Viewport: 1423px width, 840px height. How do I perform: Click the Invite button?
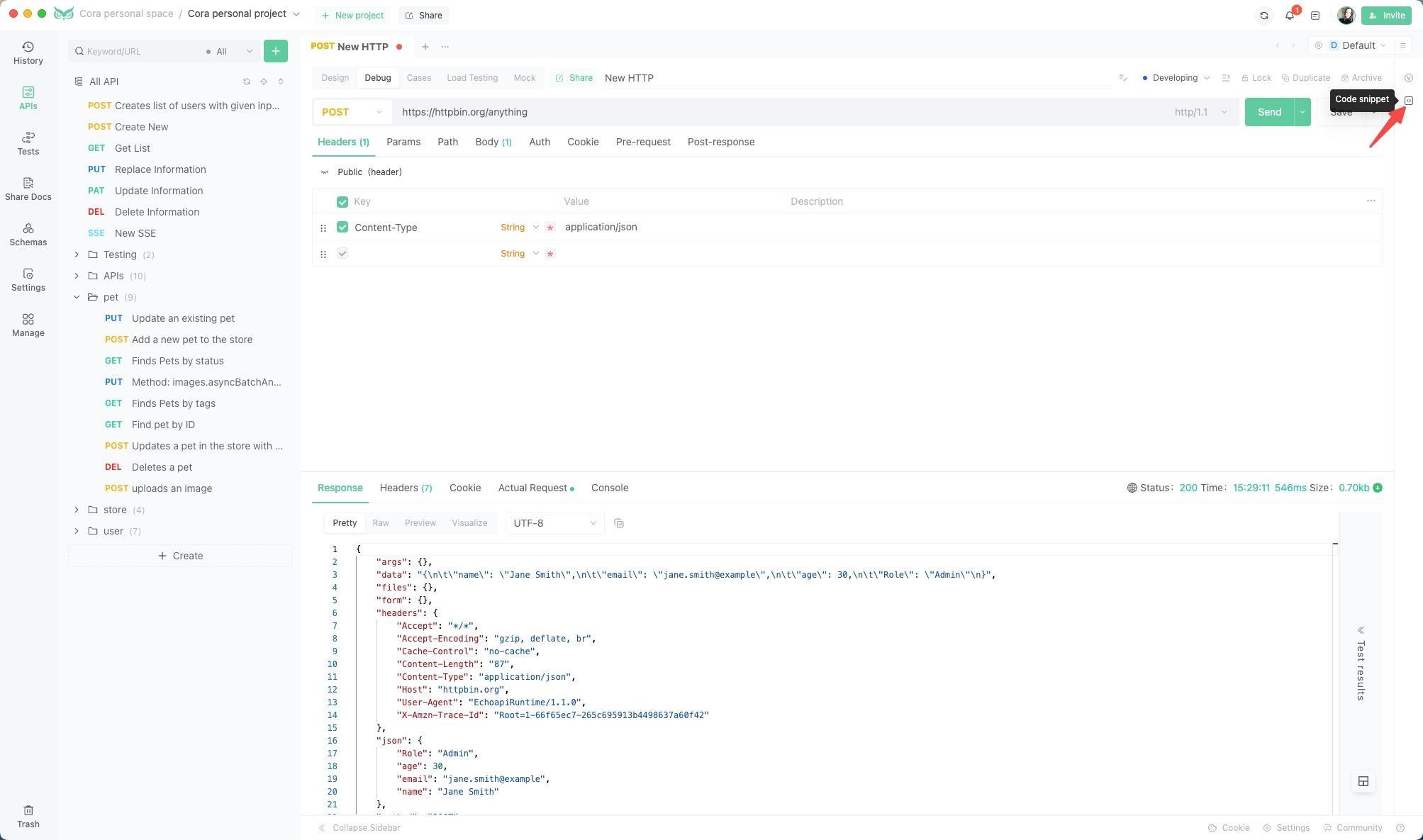(1386, 15)
